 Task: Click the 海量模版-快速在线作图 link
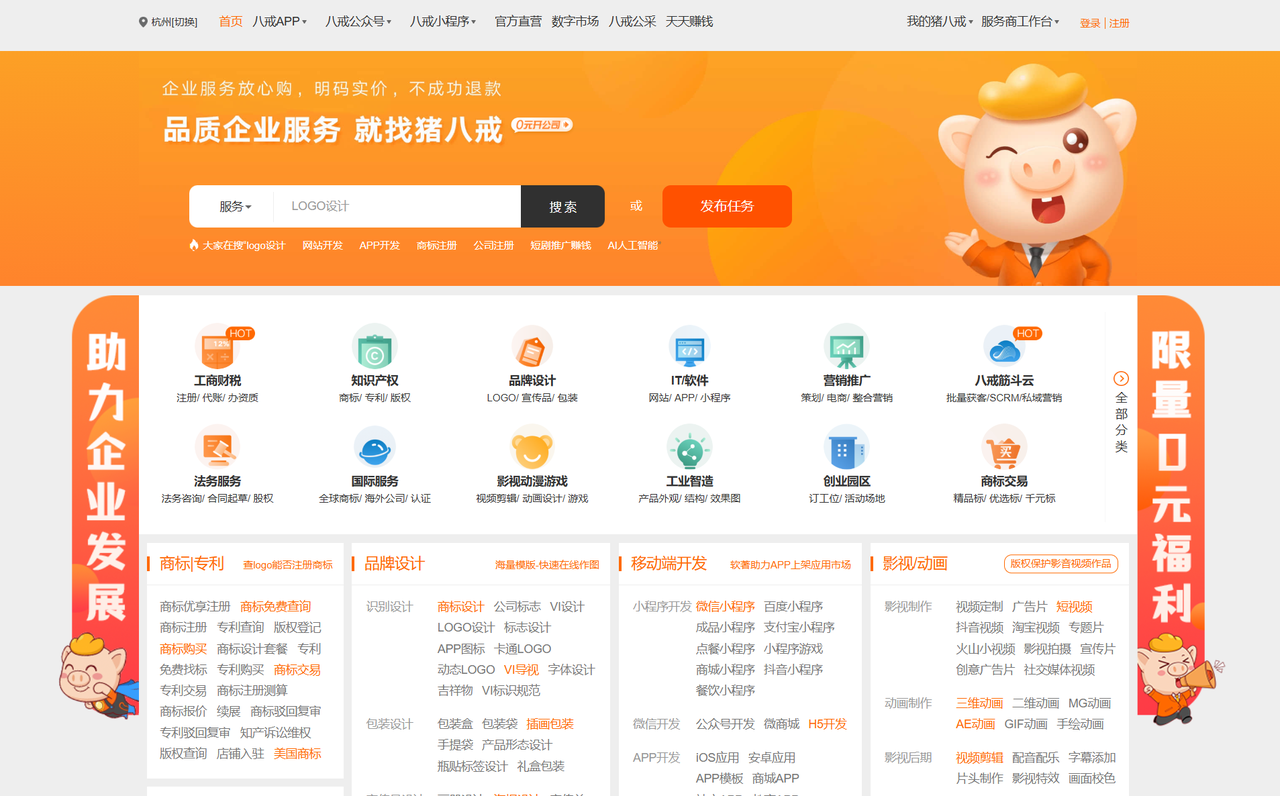pos(547,565)
